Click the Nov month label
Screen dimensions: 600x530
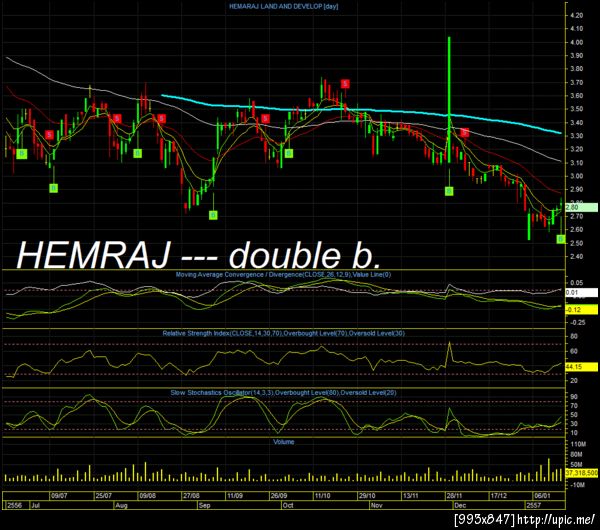(377, 505)
